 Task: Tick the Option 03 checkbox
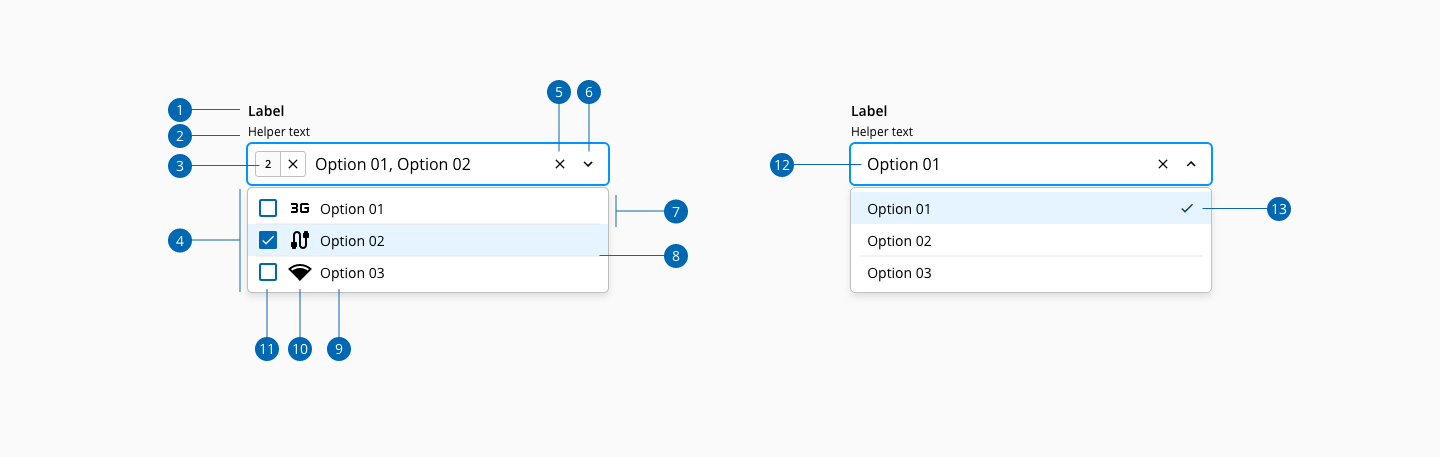tap(268, 272)
